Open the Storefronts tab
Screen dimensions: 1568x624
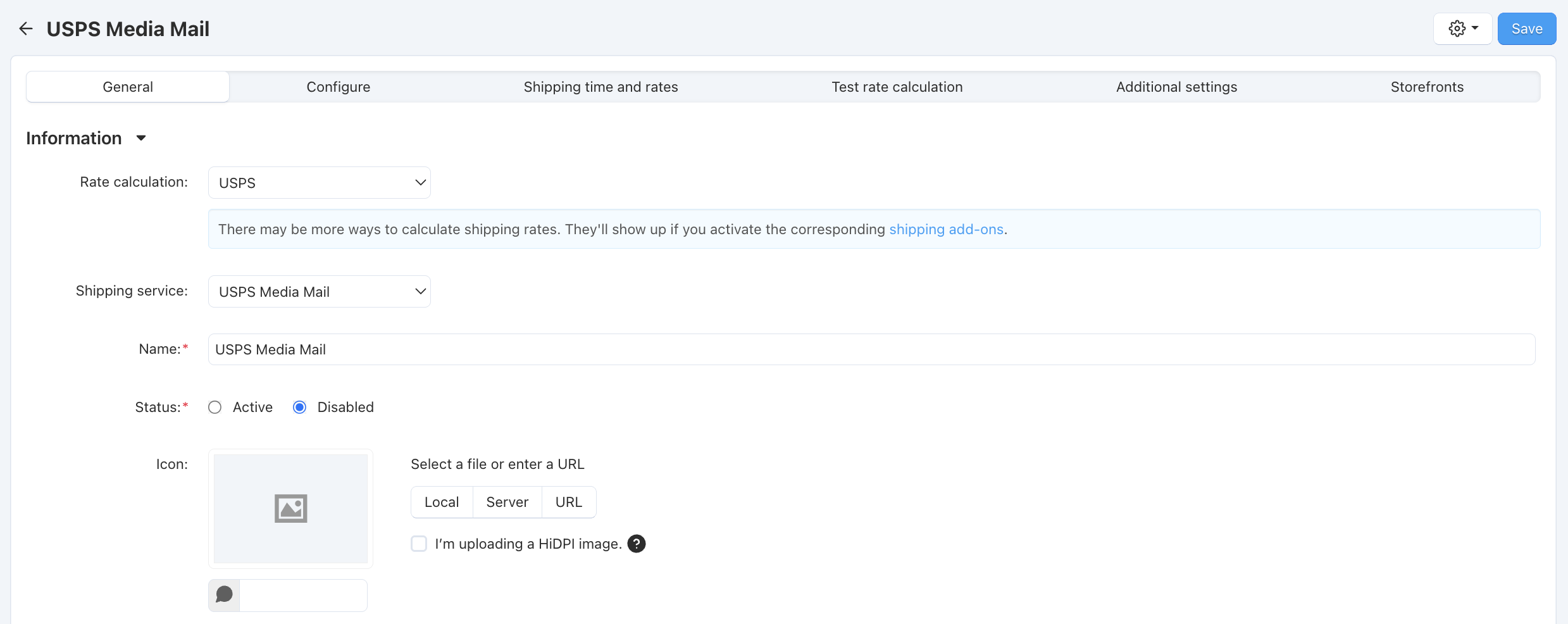[x=1427, y=87]
